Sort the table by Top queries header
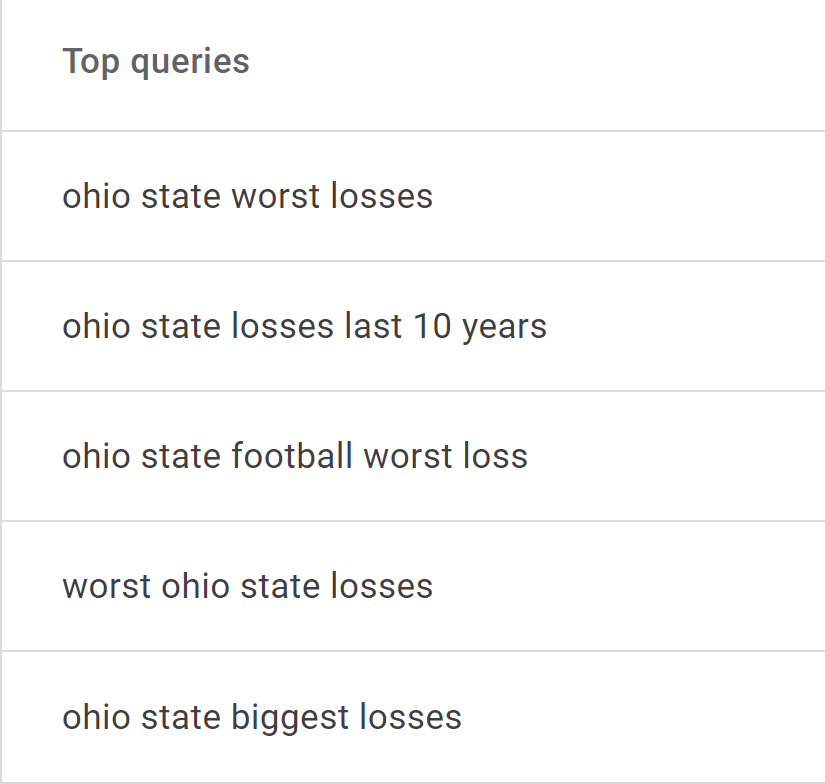 pyautogui.click(x=156, y=62)
